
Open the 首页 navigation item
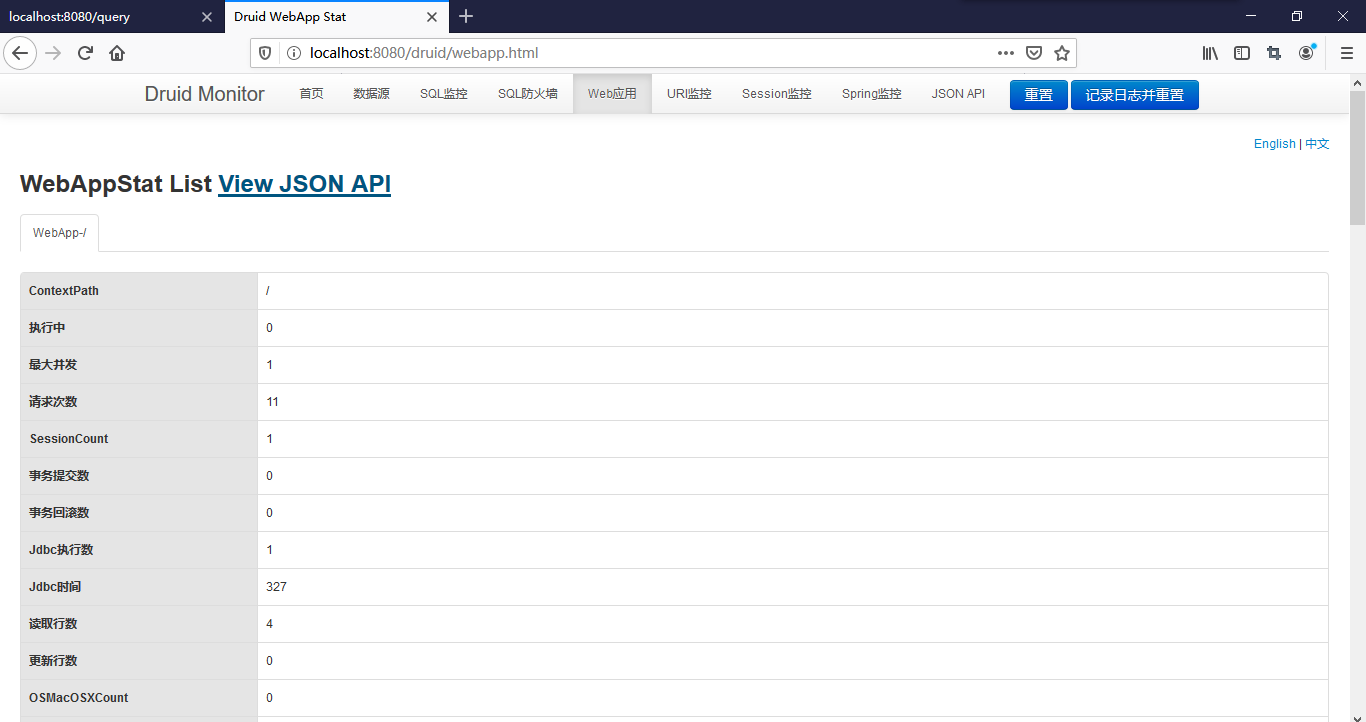[312, 94]
